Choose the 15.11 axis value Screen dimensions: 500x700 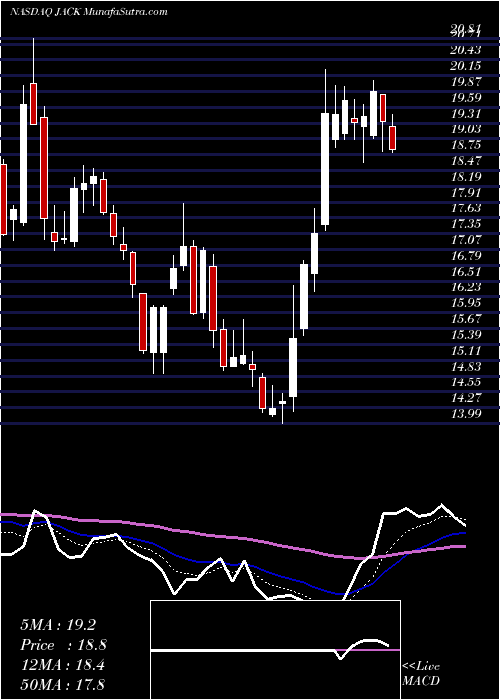465,351
